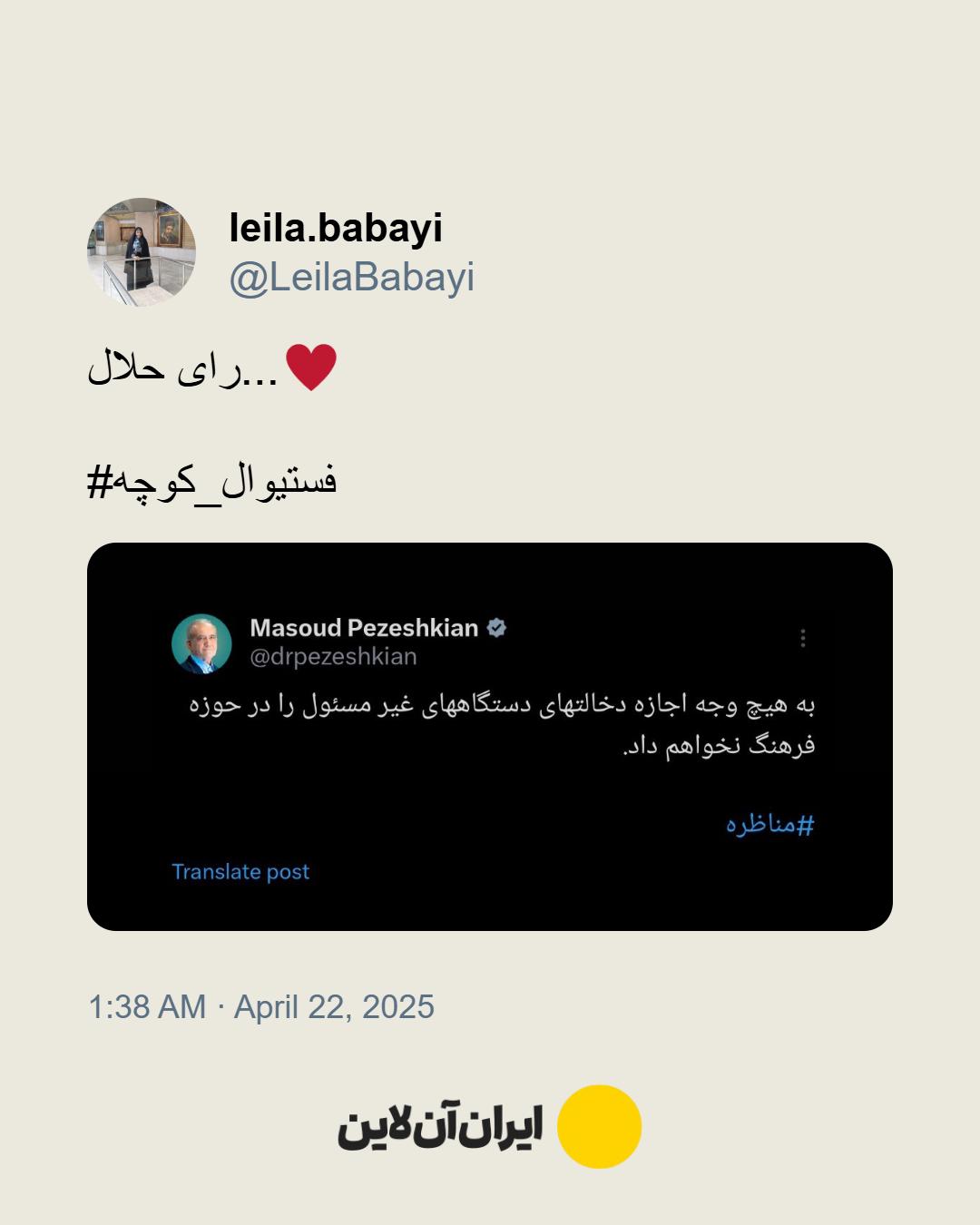
Task: Open the @drpezeshkian handle
Action: pos(333,657)
